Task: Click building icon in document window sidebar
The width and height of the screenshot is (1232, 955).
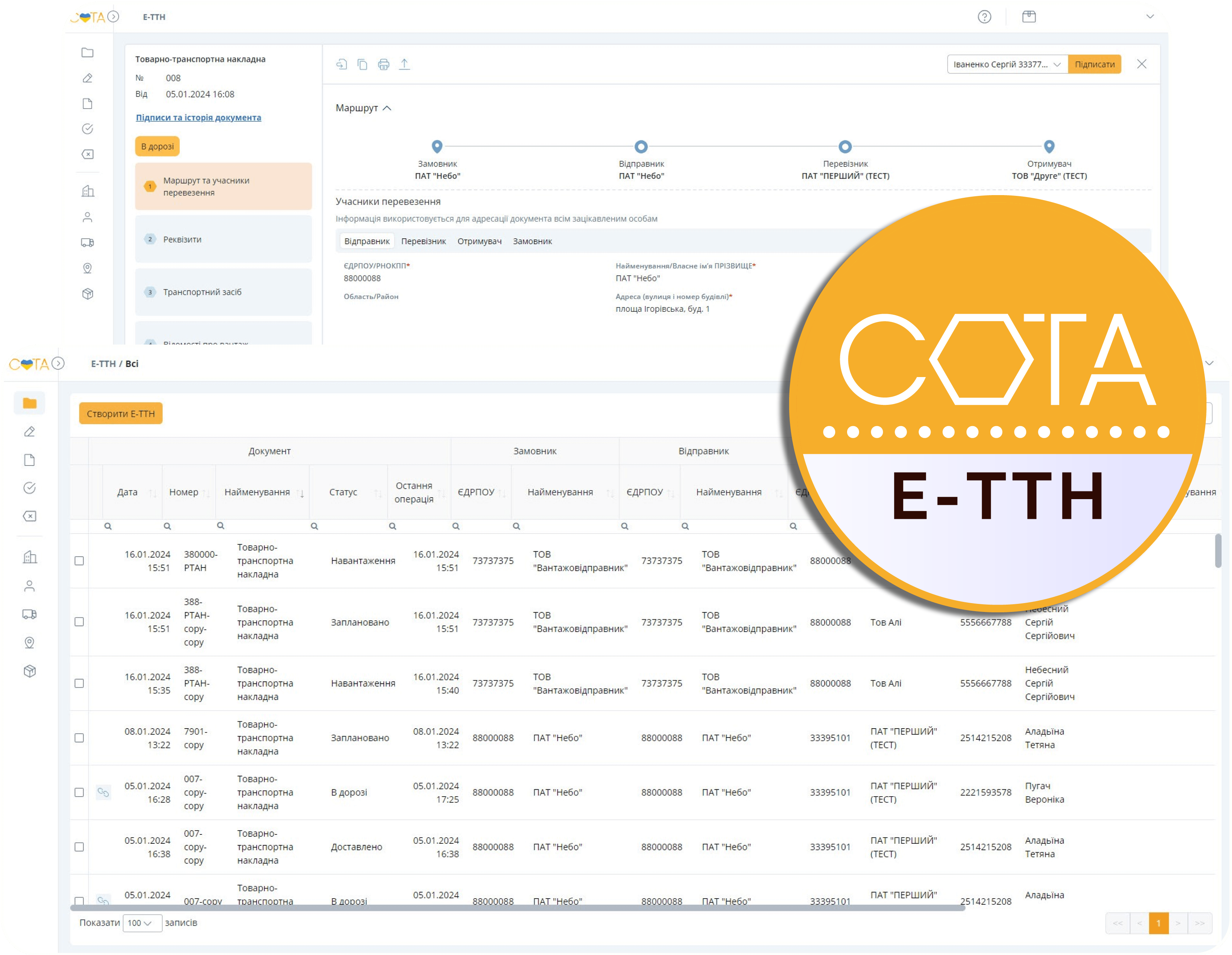Action: click(x=87, y=191)
